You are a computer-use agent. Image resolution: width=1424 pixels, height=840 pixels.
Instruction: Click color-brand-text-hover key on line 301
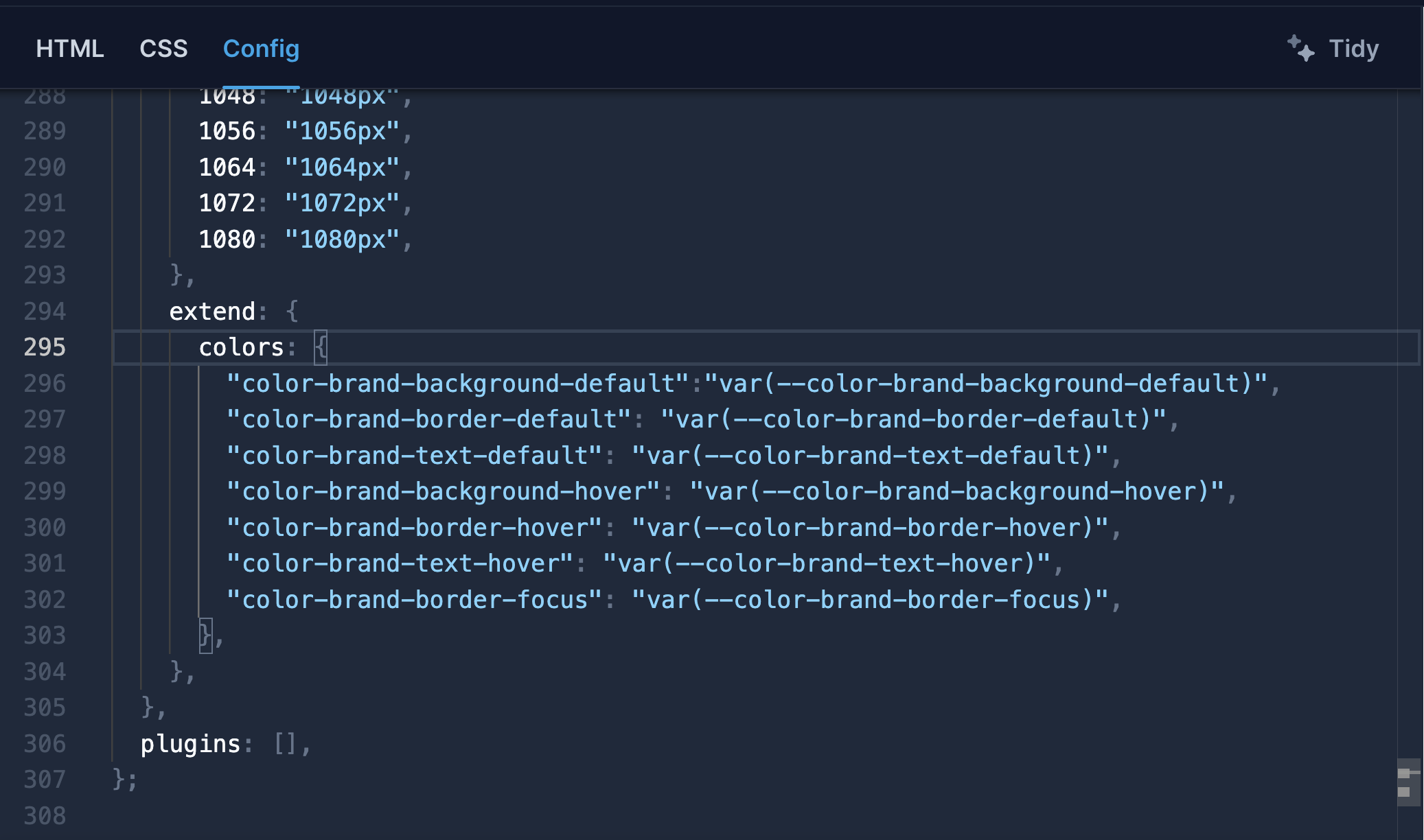tap(400, 563)
